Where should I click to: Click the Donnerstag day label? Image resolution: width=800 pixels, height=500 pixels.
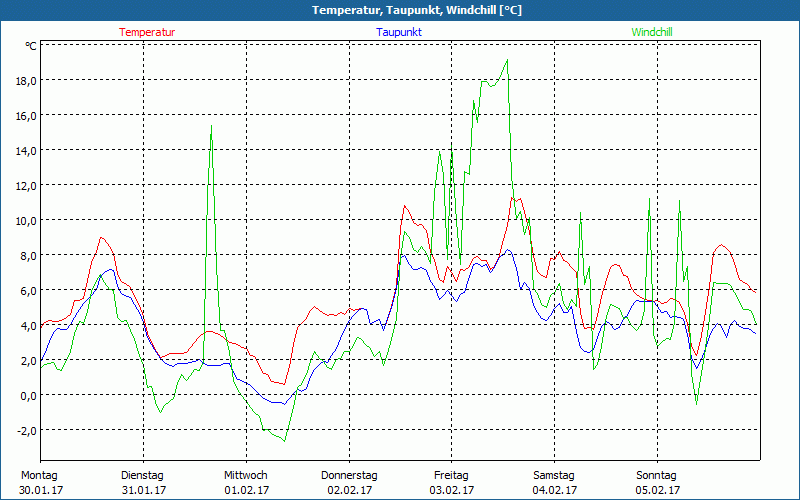tap(349, 476)
